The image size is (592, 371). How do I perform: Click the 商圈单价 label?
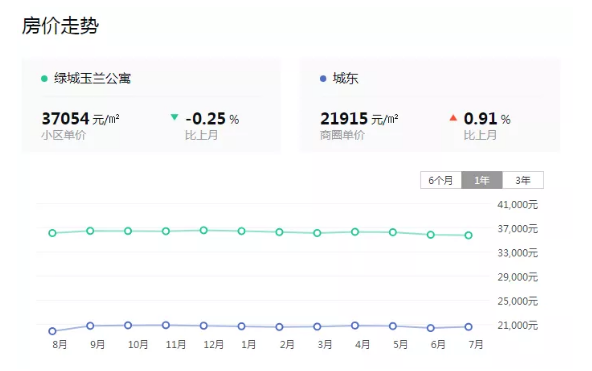click(342, 135)
